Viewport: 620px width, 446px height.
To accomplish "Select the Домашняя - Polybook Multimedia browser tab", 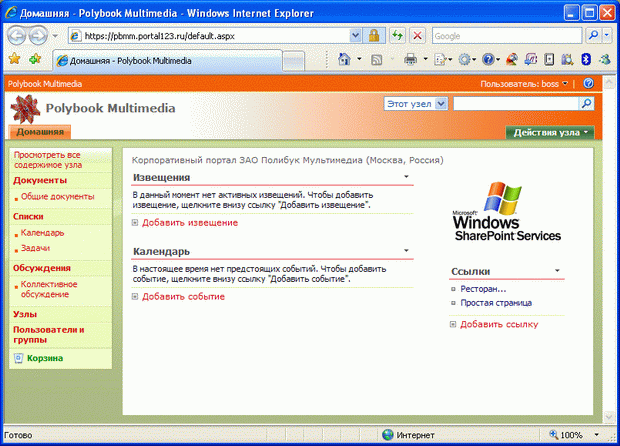I will click(x=167, y=61).
